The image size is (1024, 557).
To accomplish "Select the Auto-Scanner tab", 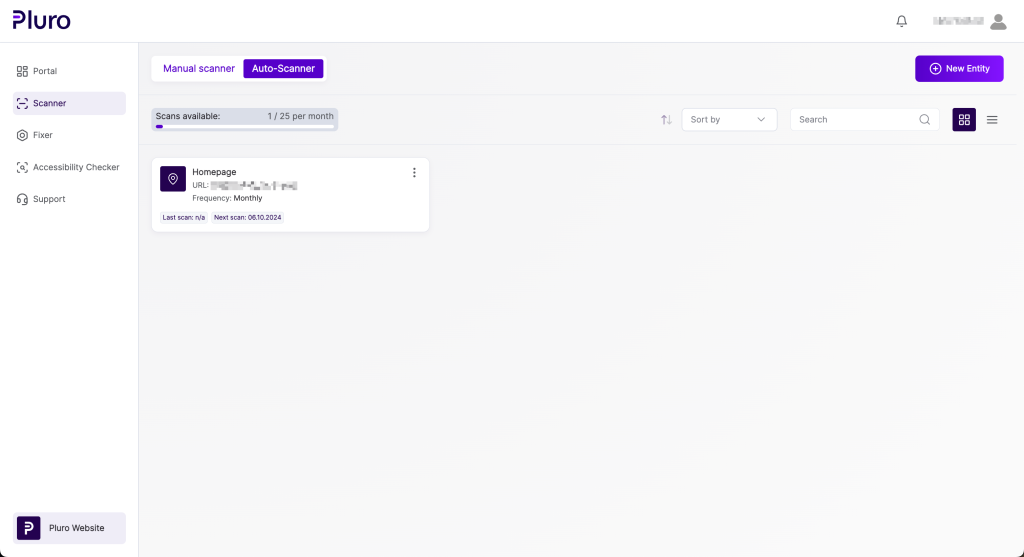I will (x=283, y=69).
